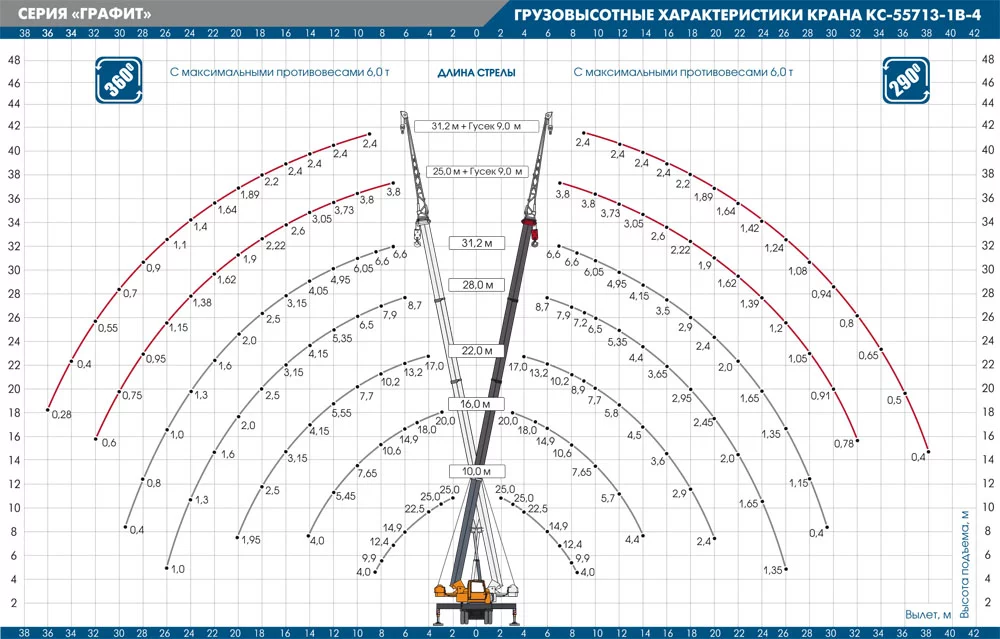This screenshot has width=1000, height=639.
Task: Click the 8,9 load value
Action: 578,390
